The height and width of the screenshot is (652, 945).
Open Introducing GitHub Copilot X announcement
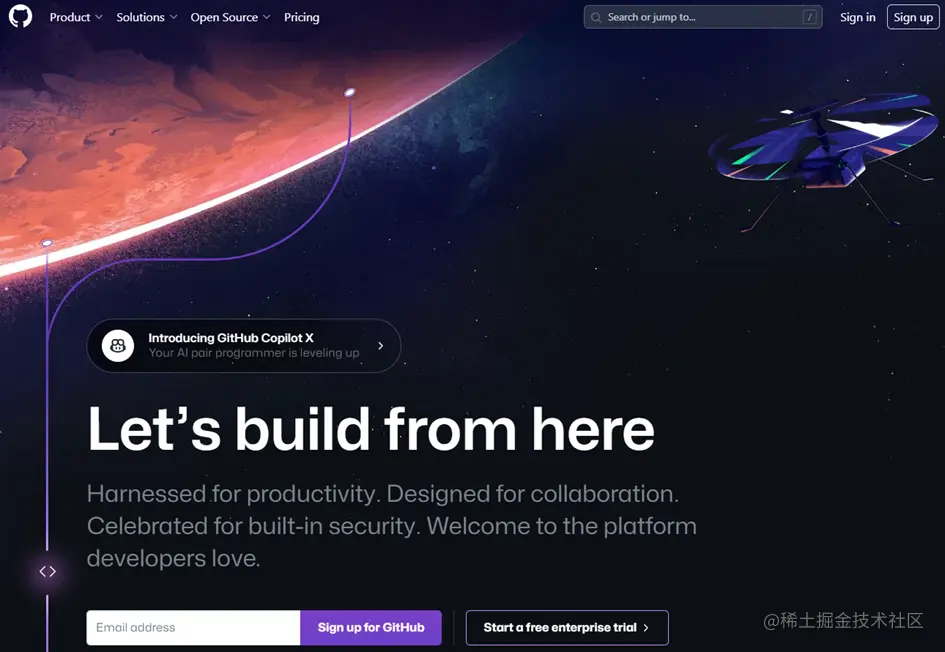[244, 345]
